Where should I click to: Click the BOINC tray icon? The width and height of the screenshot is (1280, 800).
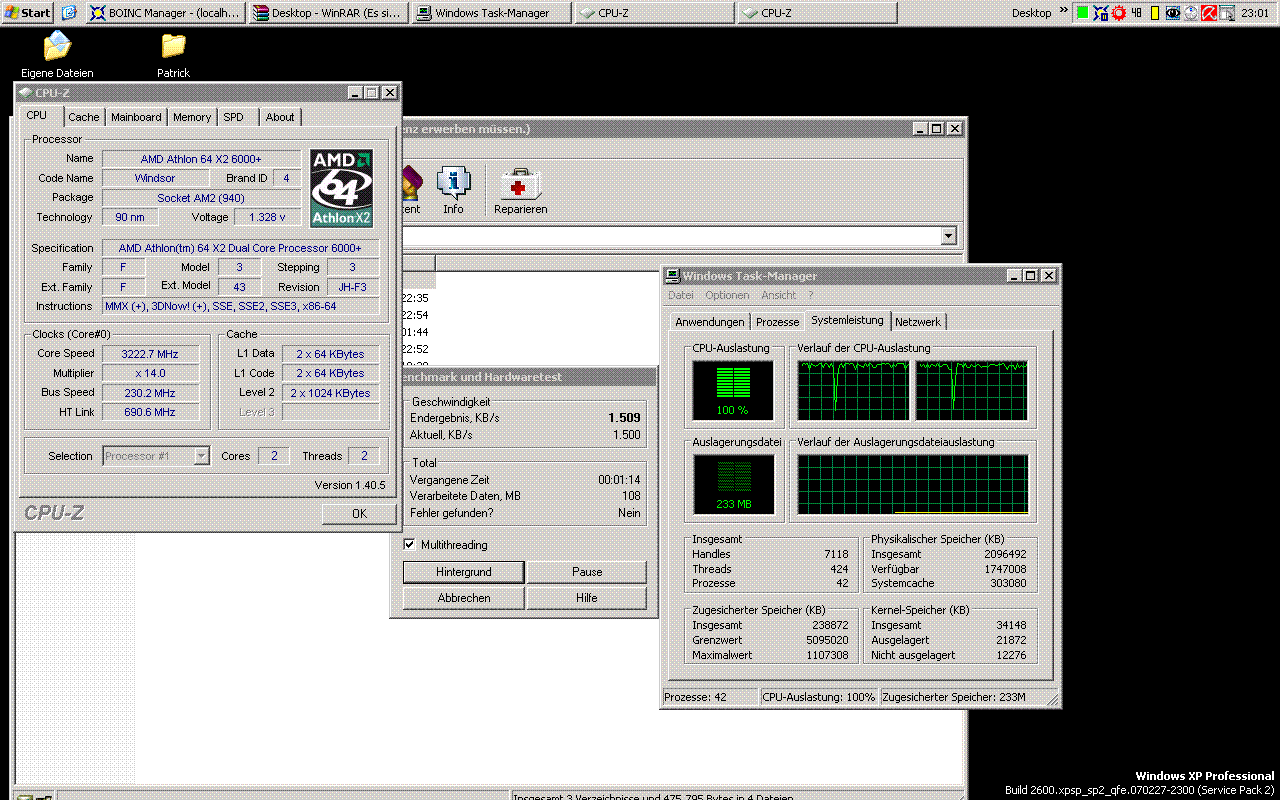coord(1101,13)
